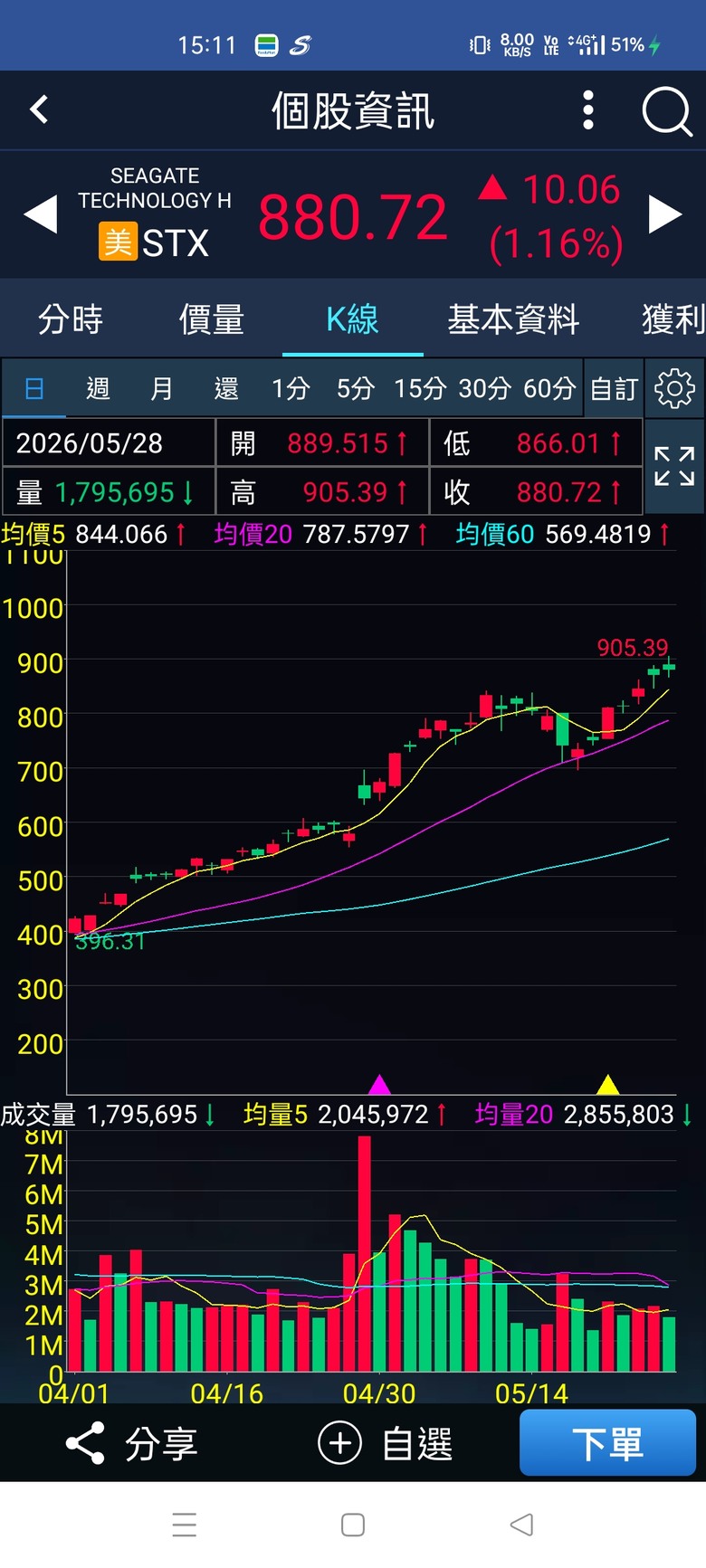
Task: Select the K線 tab
Action: [353, 319]
